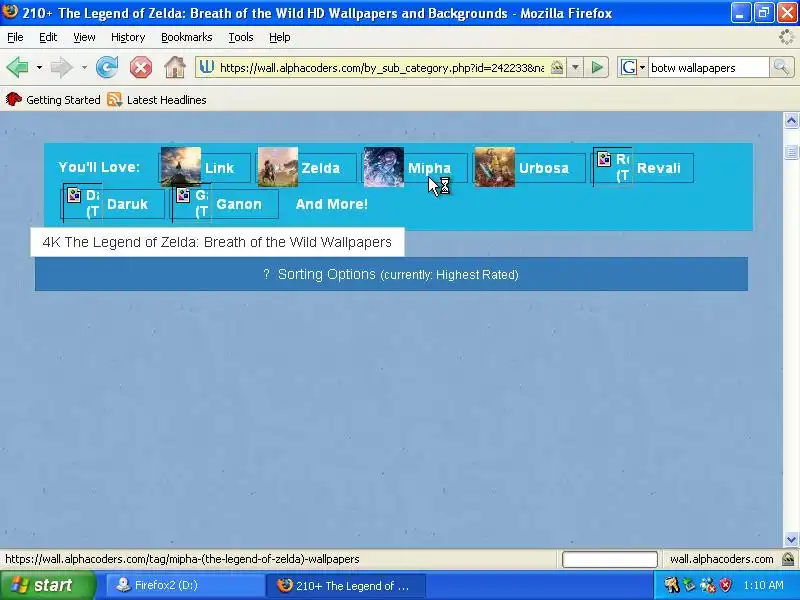Screen dimensions: 800x600
Task: Click the green Go button
Action: (597, 67)
